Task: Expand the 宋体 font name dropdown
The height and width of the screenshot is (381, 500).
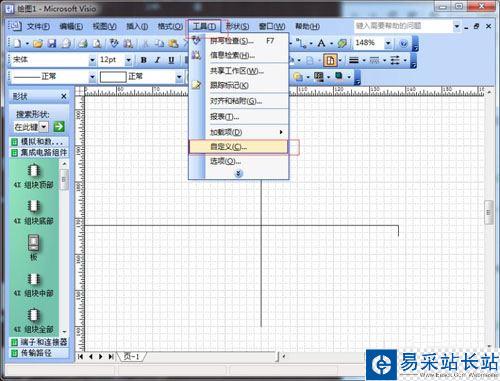Action: point(92,60)
